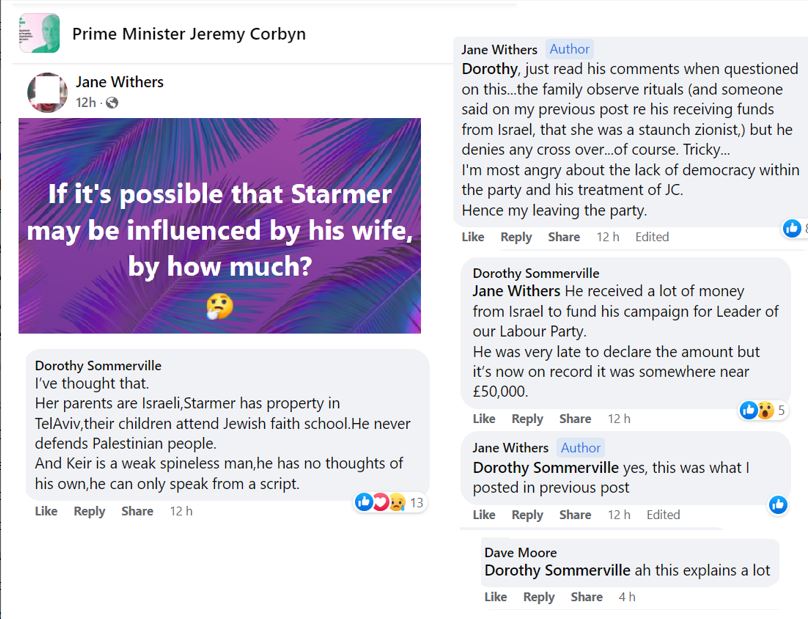Share Dorothy's comment about campaign money
808x619 pixels.
point(575,419)
